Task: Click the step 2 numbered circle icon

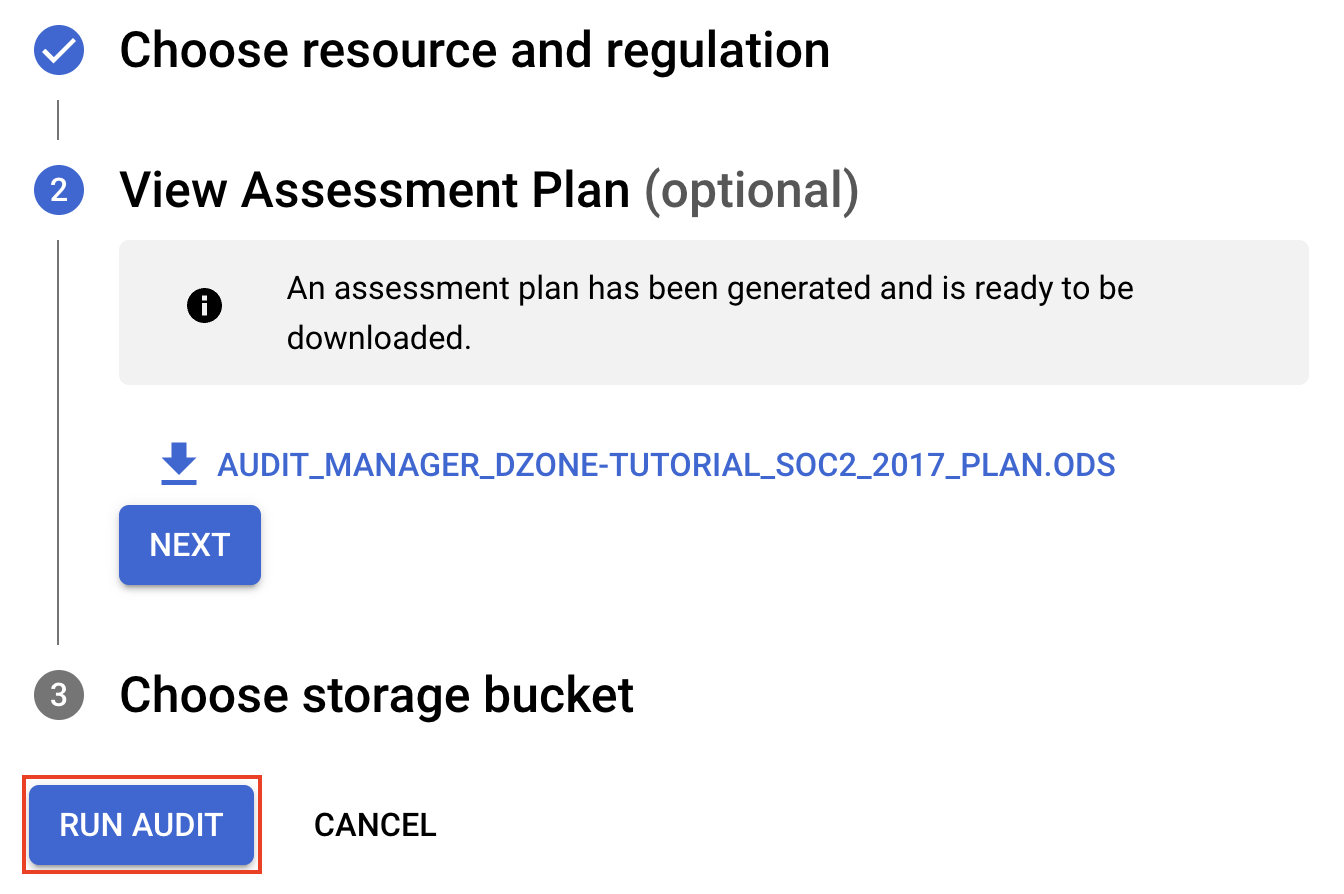Action: [x=58, y=189]
